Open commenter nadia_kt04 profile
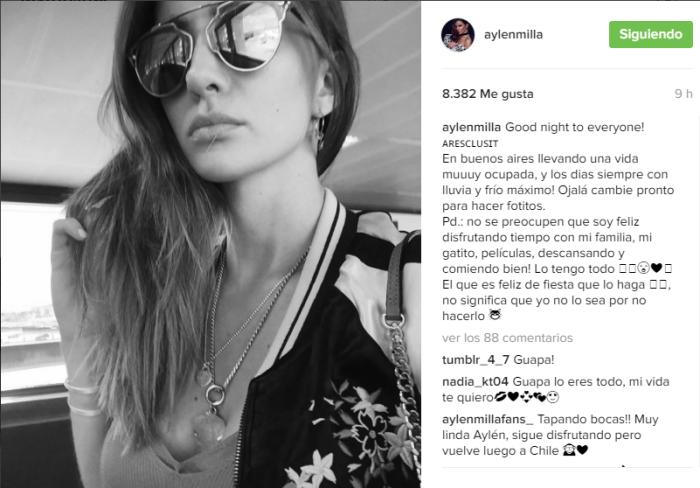This screenshot has height=488, width=700. point(475,382)
